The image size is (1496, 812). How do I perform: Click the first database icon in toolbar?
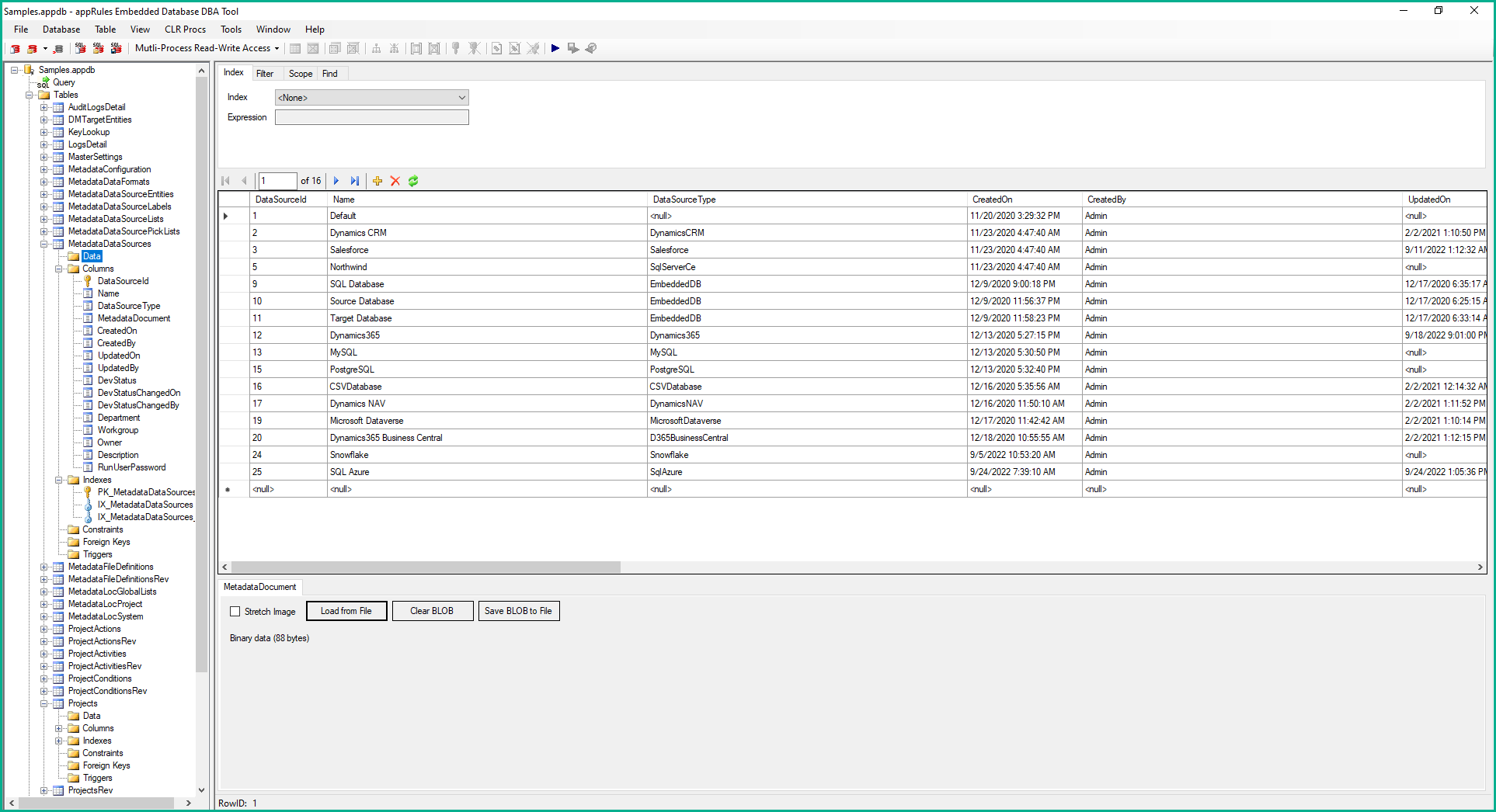[x=15, y=48]
